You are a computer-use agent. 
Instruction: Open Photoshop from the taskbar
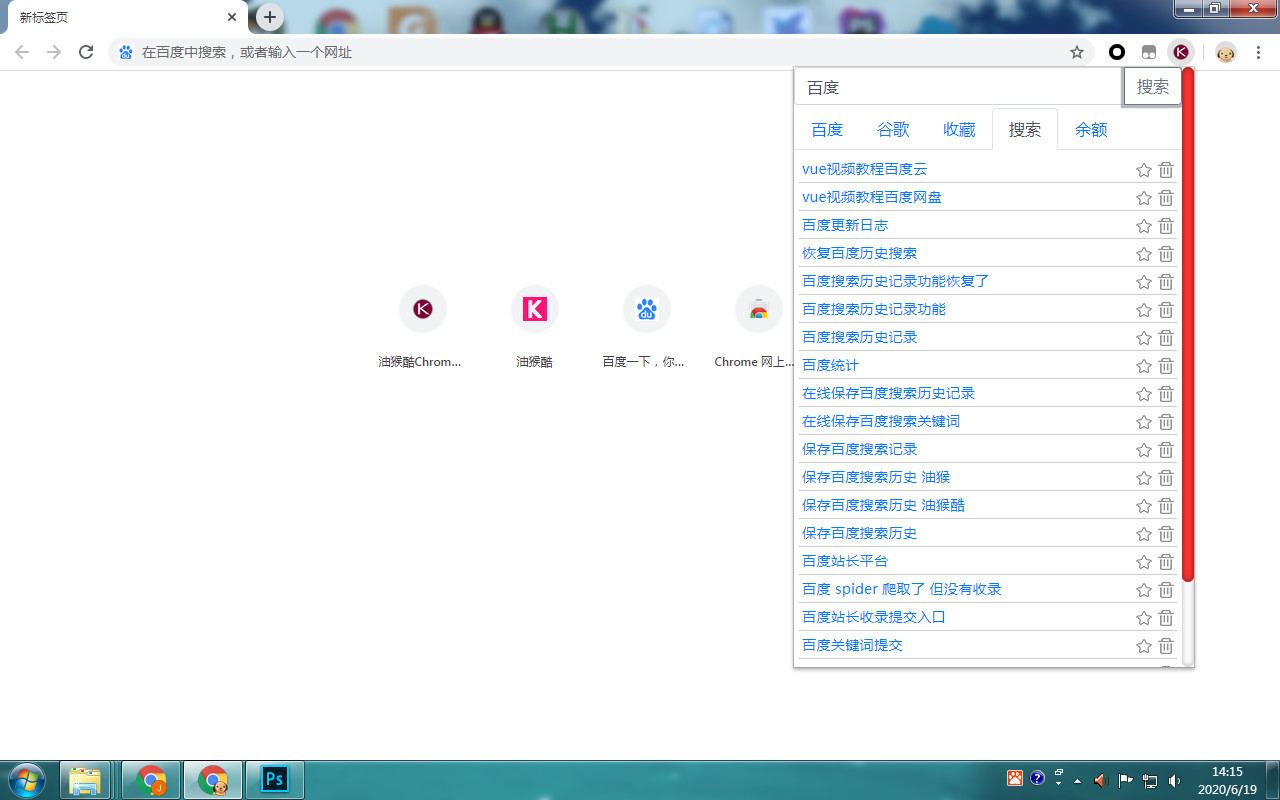(x=274, y=779)
